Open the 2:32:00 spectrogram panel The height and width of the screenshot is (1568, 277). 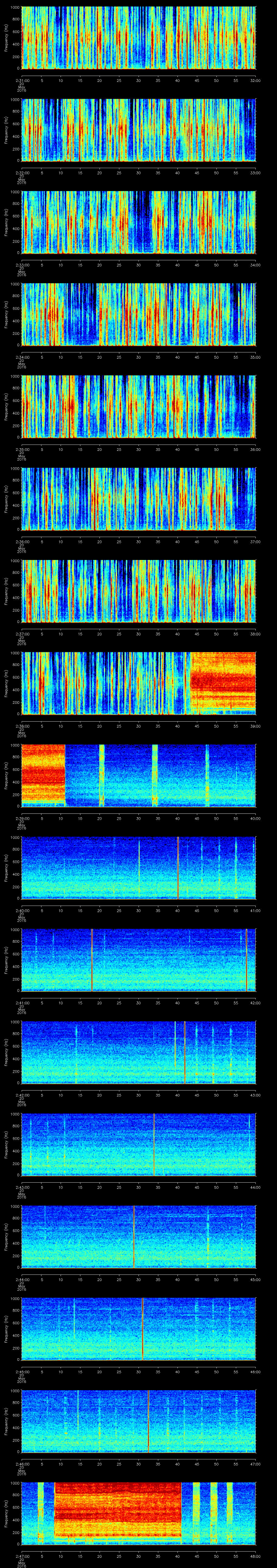coord(139,130)
